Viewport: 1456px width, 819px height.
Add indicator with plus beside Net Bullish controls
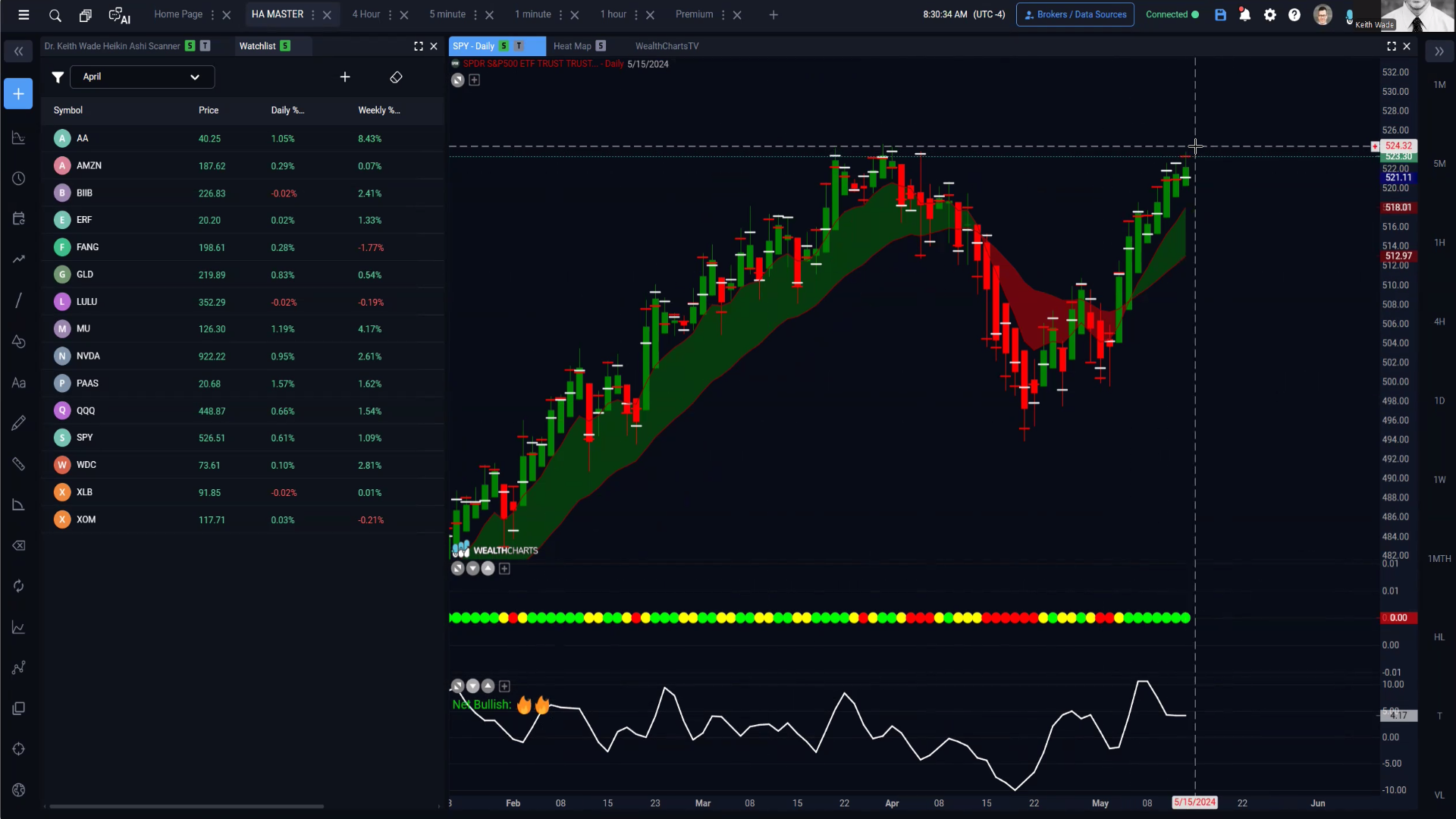(504, 686)
